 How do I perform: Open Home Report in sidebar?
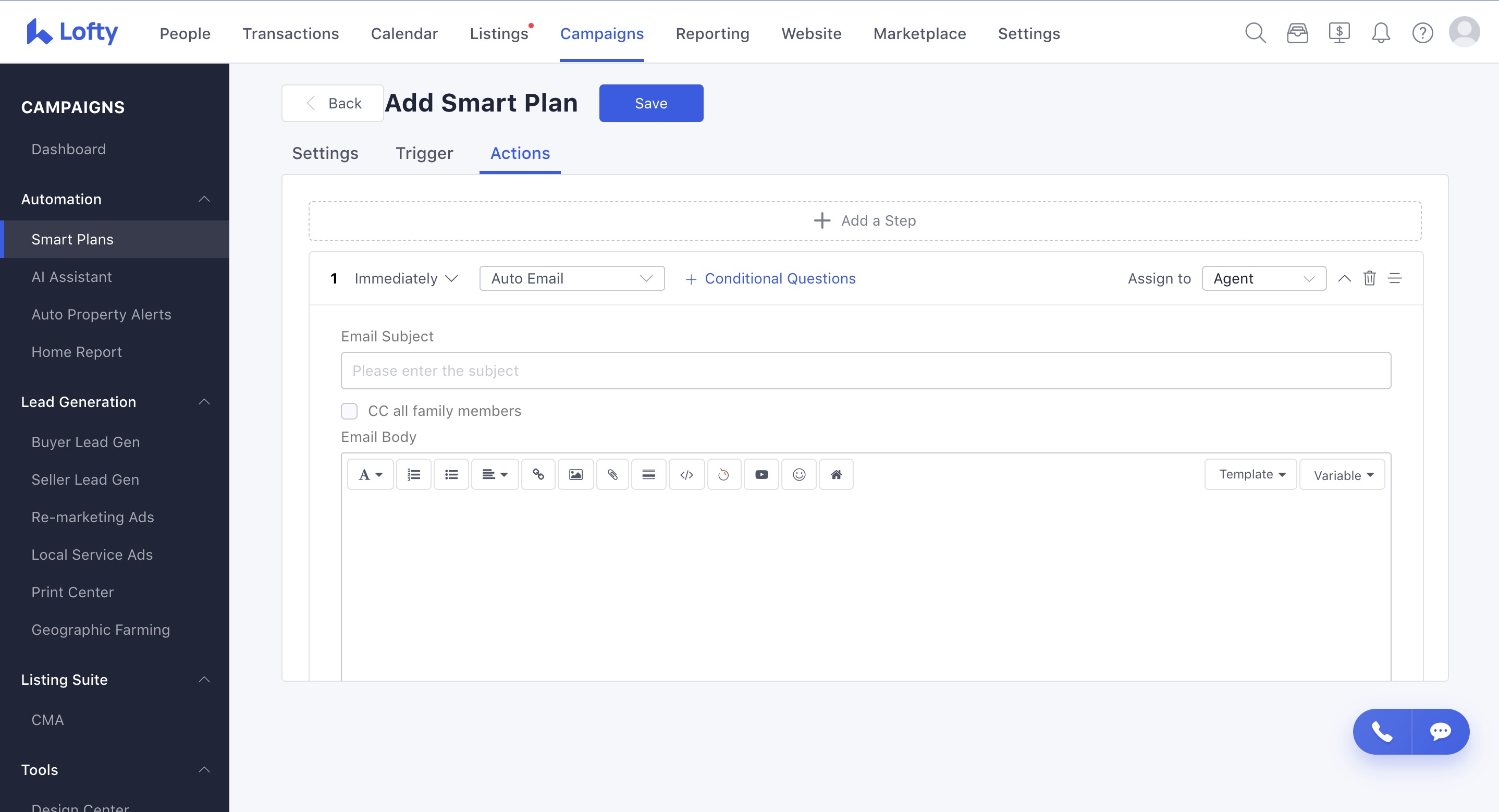pyautogui.click(x=76, y=352)
